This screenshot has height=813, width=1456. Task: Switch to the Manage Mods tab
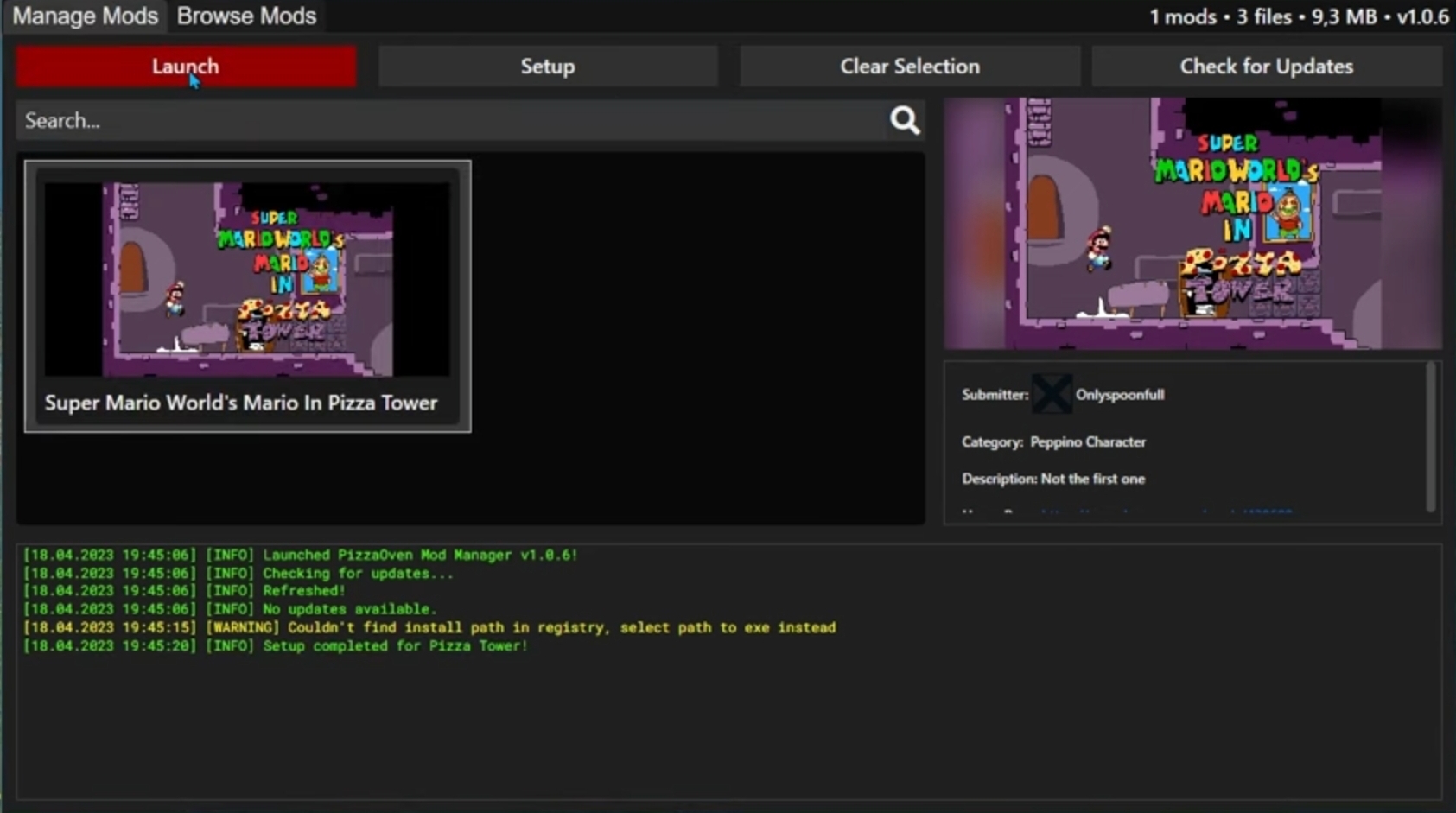[85, 16]
